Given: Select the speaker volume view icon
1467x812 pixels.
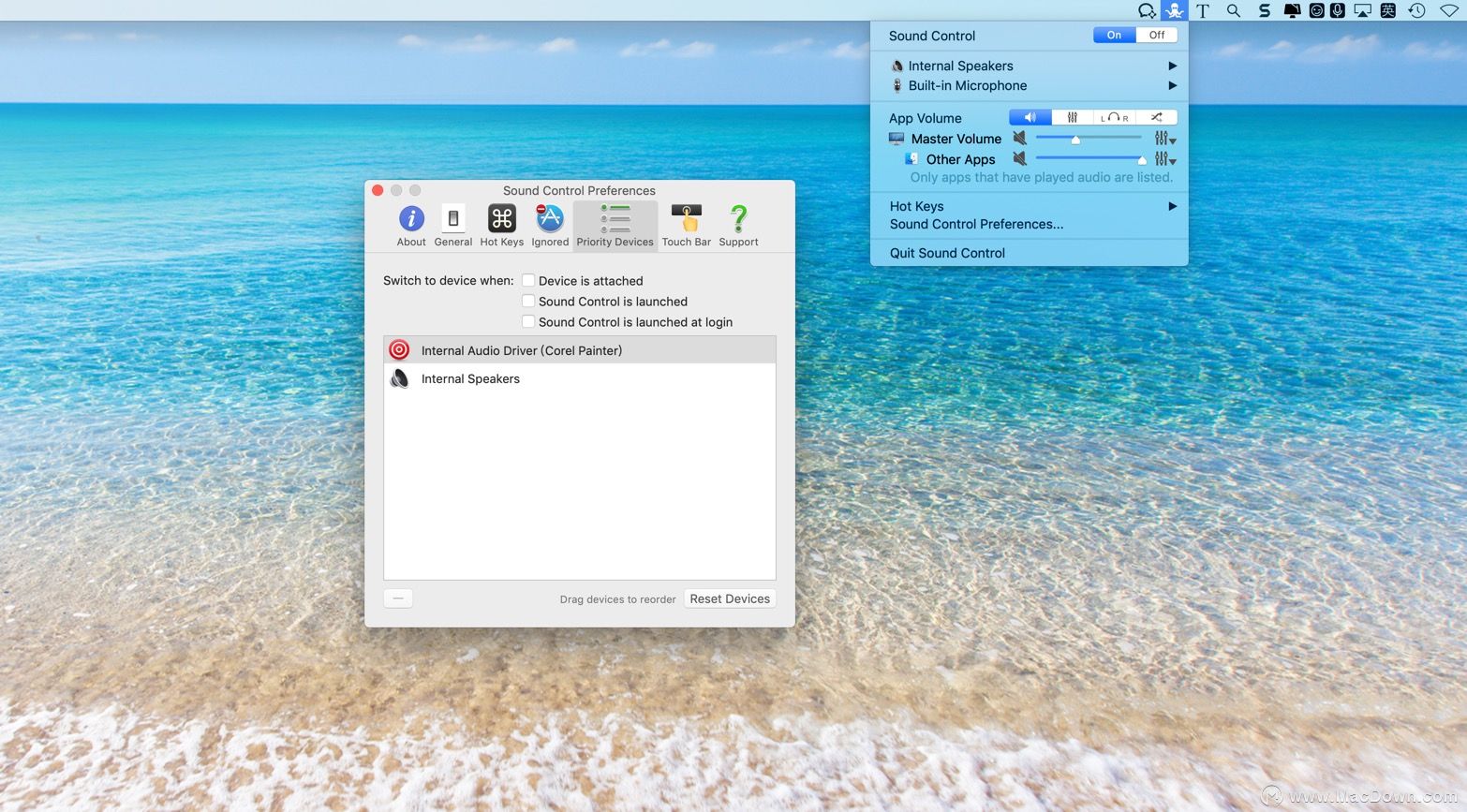Looking at the screenshot, I should (x=1030, y=117).
